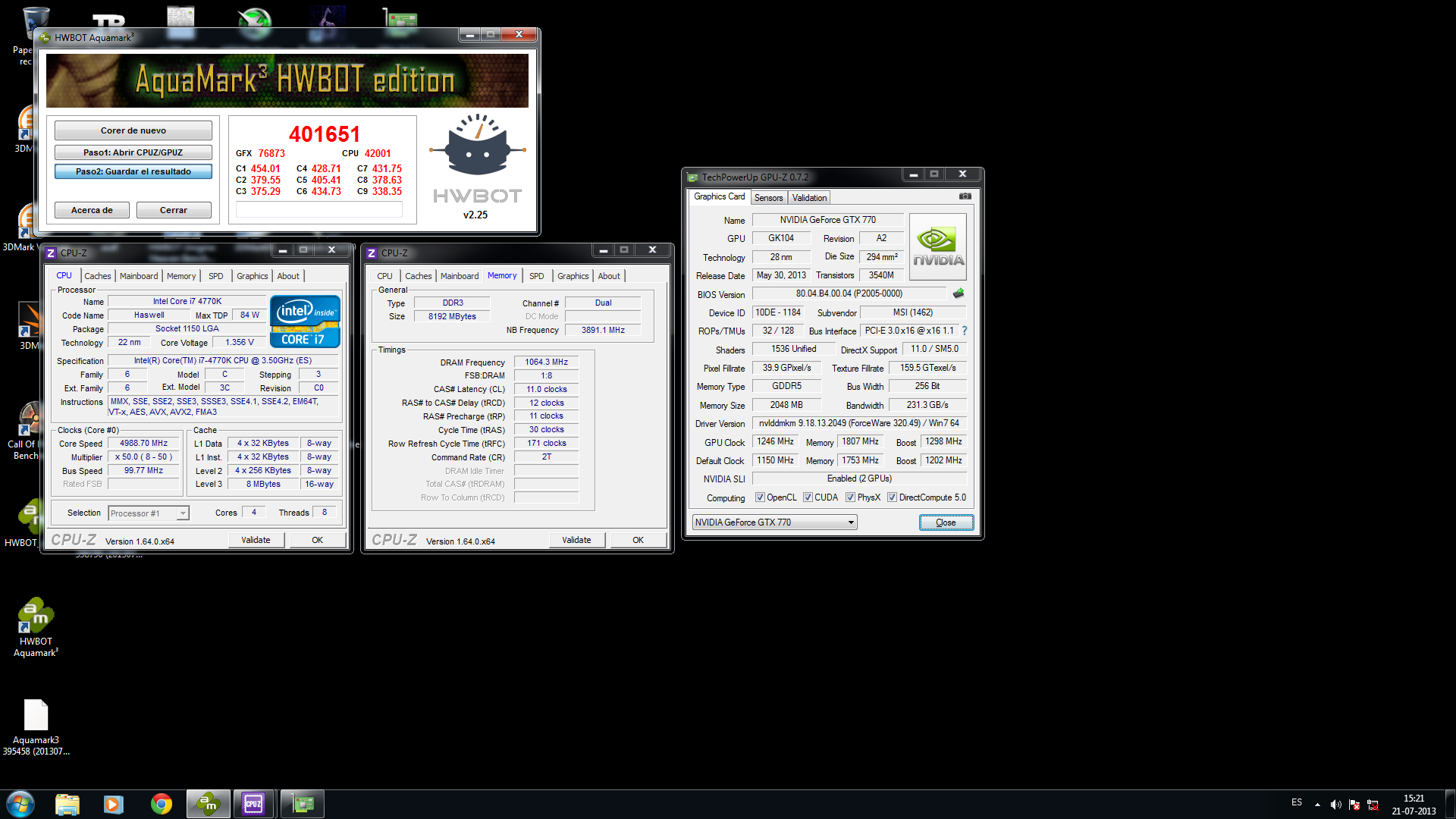This screenshot has height=819, width=1456.
Task: Click the Show Desktop strip at taskbar end
Action: coord(1450,804)
